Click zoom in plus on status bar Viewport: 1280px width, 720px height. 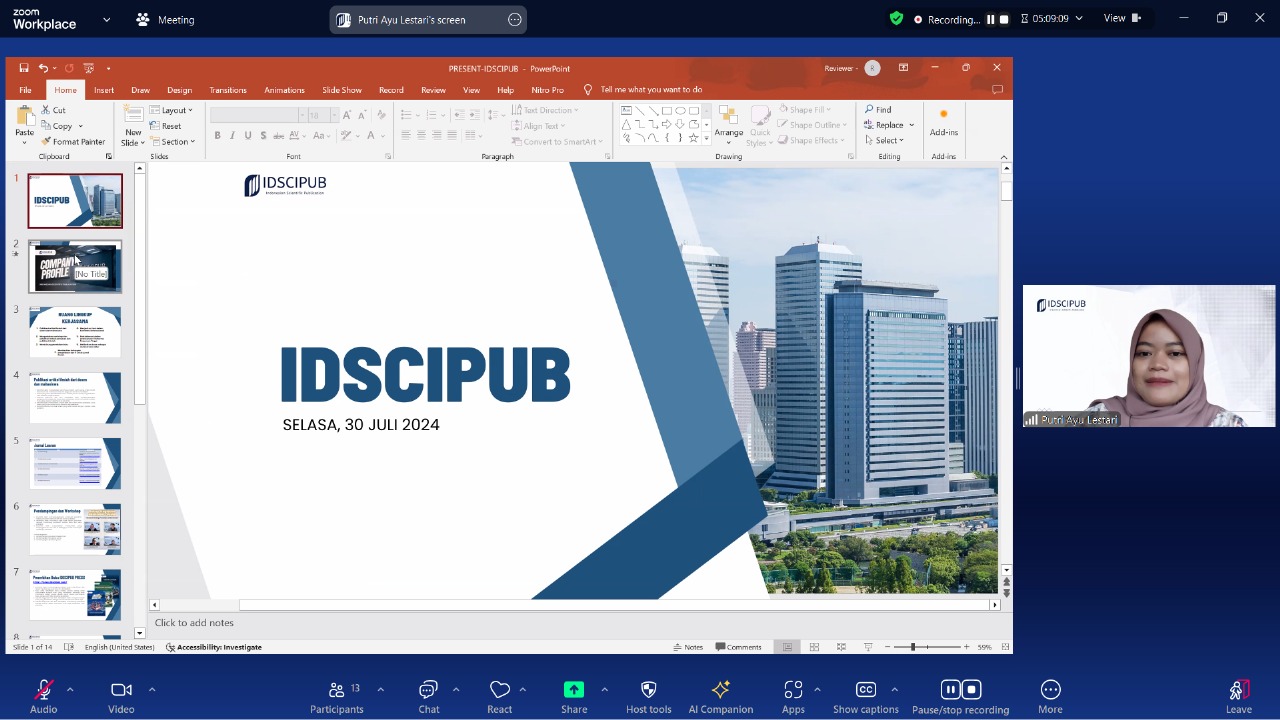[x=966, y=647]
